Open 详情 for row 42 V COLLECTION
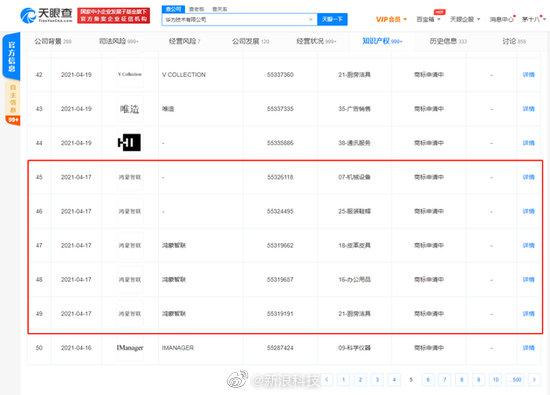The width and height of the screenshot is (550, 395). (529, 75)
